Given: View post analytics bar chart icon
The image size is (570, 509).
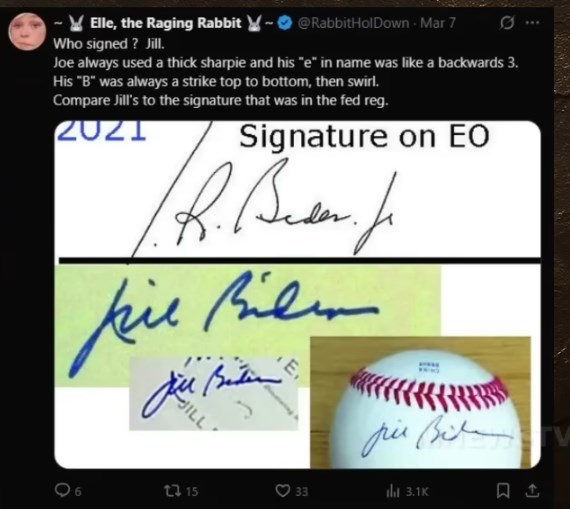Looking at the screenshot, I should (393, 491).
